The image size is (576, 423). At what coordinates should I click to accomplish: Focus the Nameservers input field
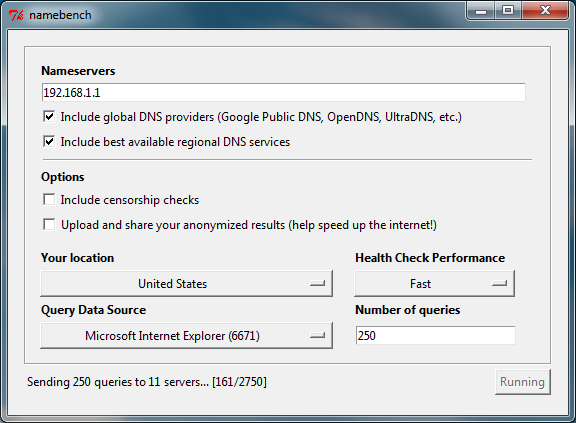click(284, 93)
